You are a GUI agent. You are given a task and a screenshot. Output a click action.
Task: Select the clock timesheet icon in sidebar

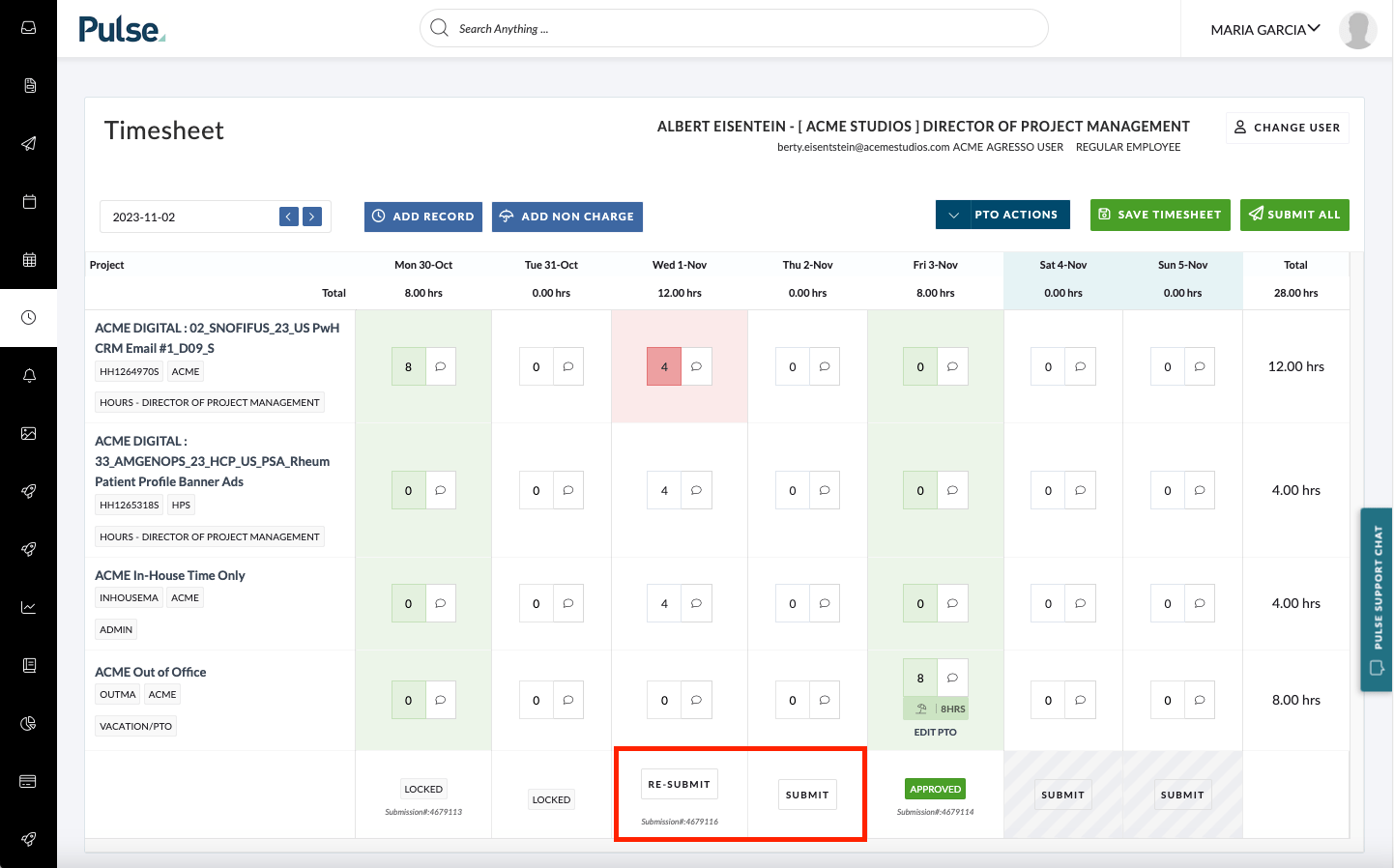pos(29,318)
